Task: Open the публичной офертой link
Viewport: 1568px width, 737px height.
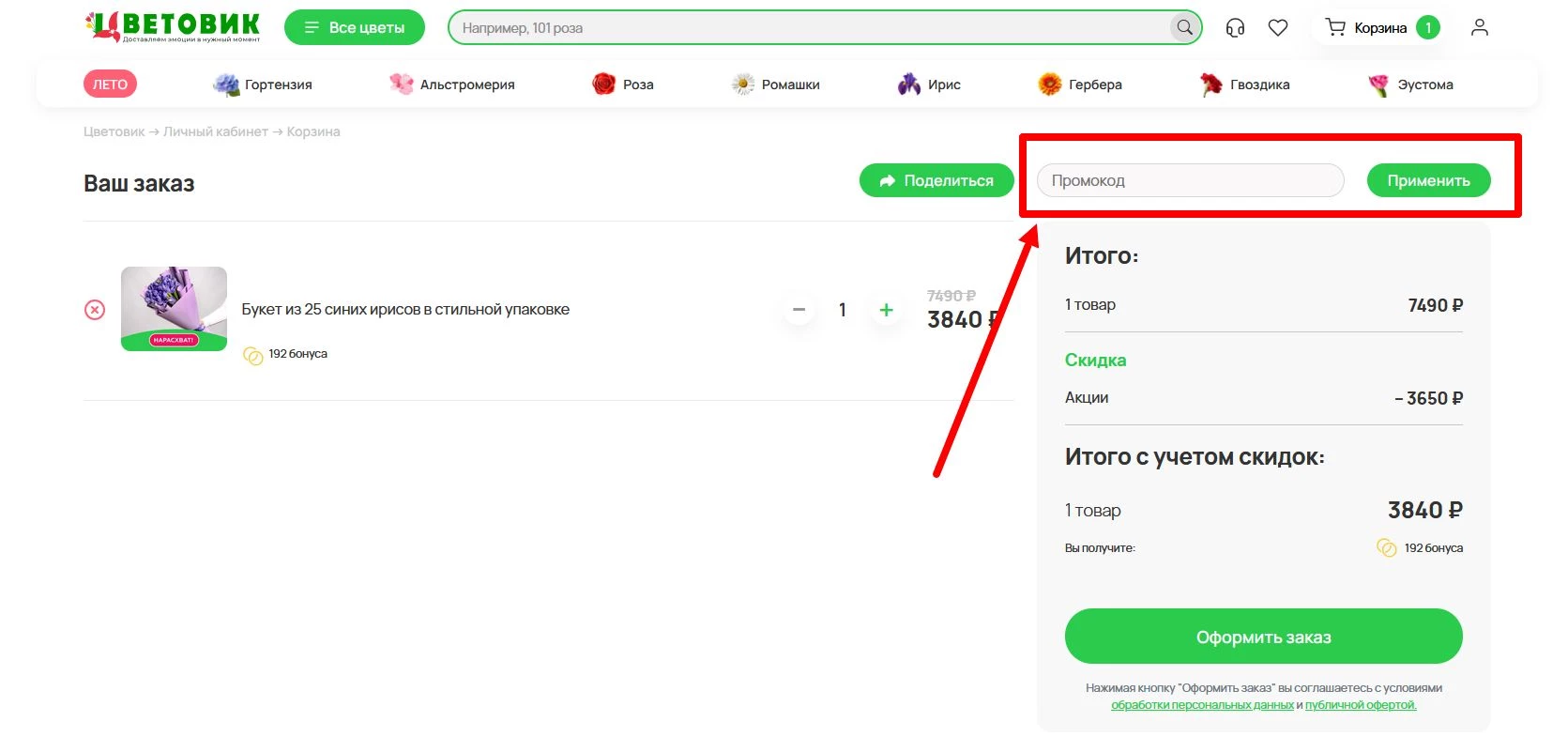Action: coord(1361,705)
